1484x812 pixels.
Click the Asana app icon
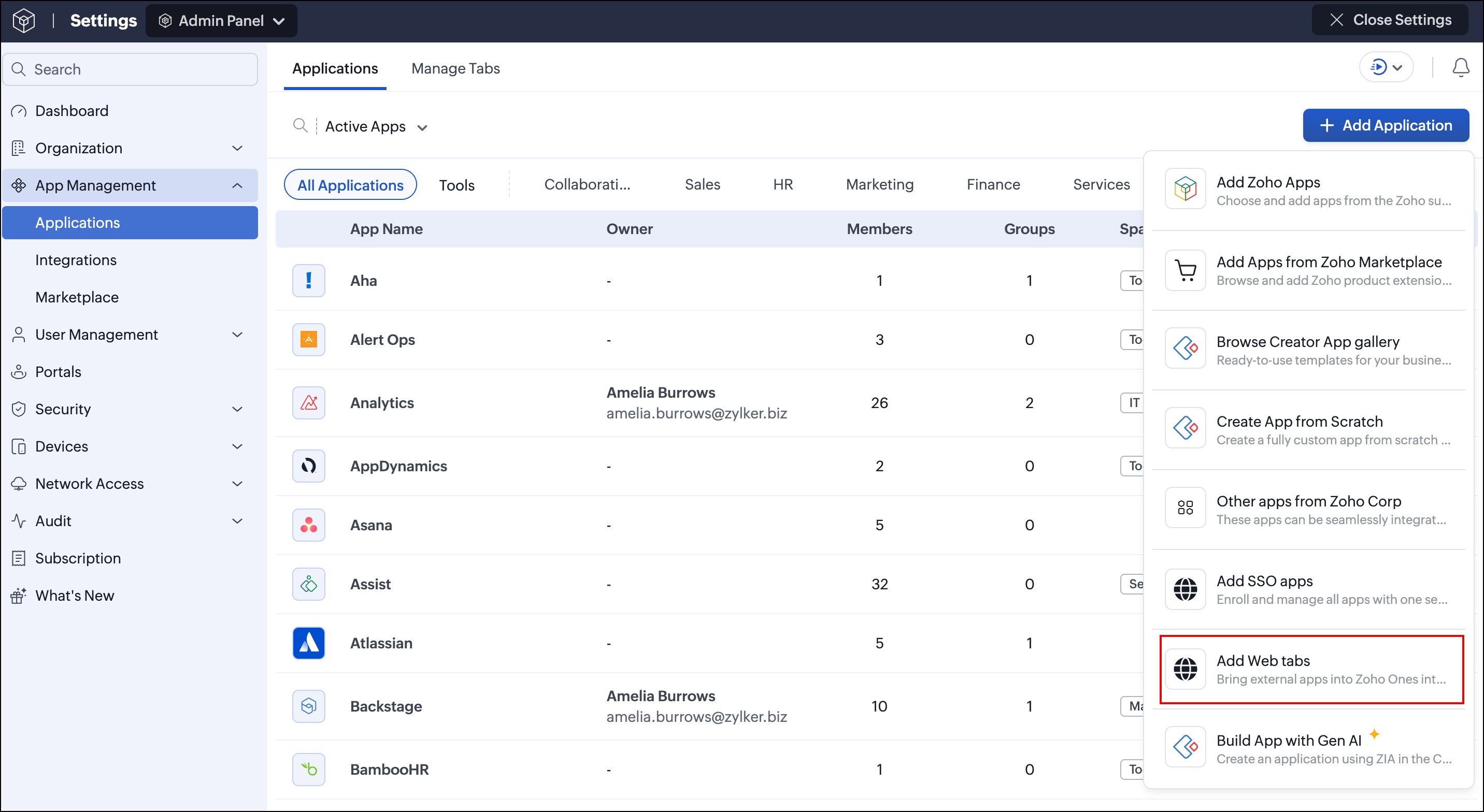(x=309, y=525)
